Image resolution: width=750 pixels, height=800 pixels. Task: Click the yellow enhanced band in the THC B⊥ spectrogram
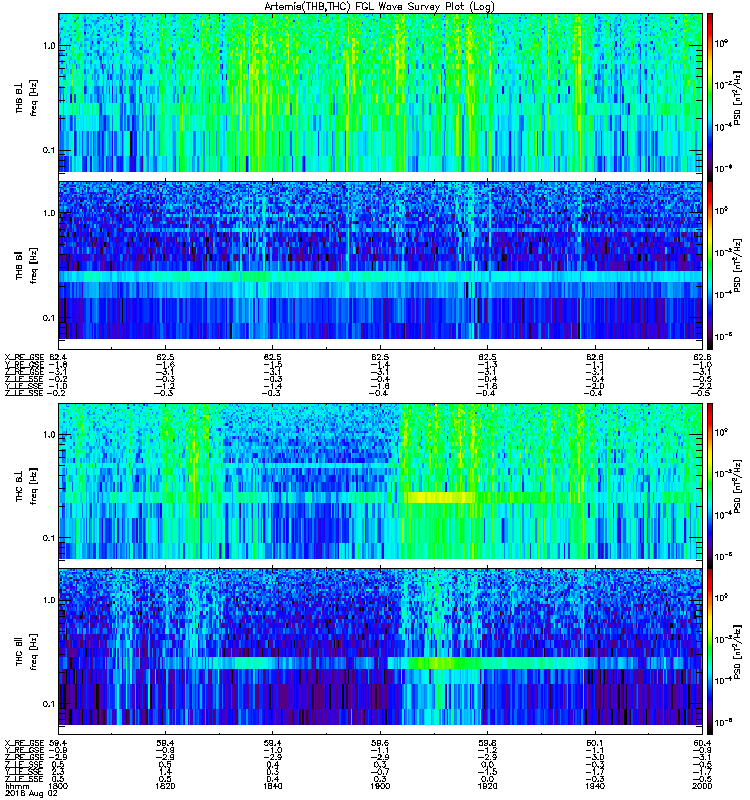click(441, 497)
